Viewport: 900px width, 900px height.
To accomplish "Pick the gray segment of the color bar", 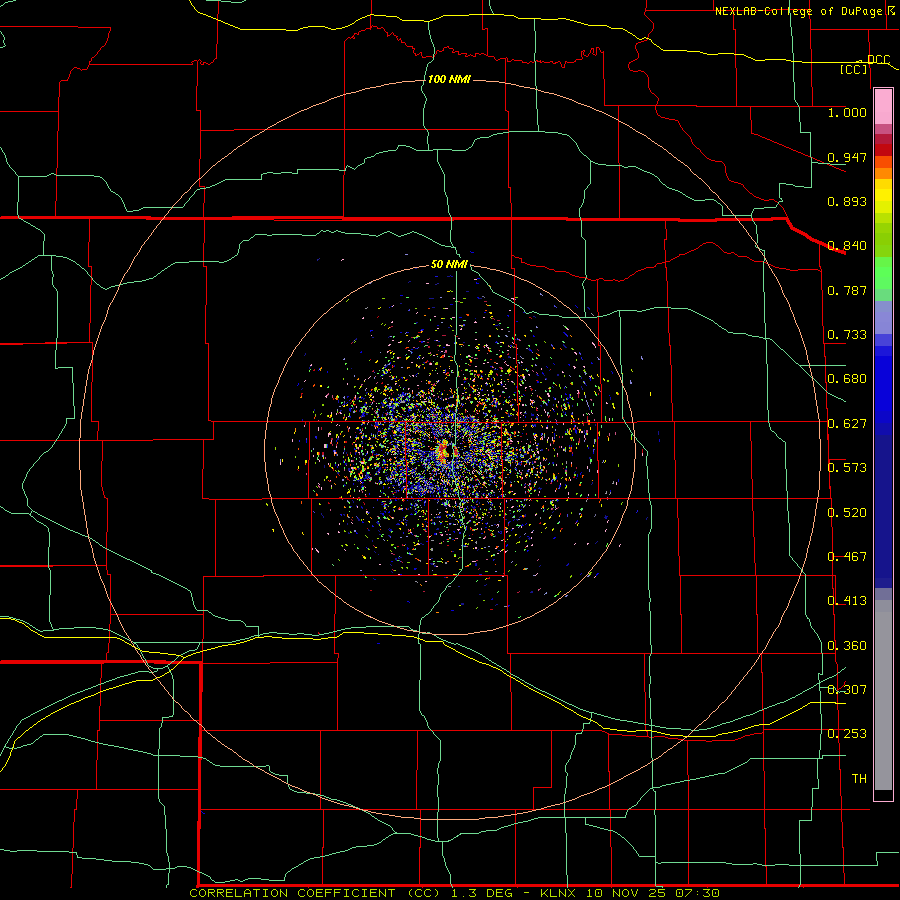I will coord(883,695).
